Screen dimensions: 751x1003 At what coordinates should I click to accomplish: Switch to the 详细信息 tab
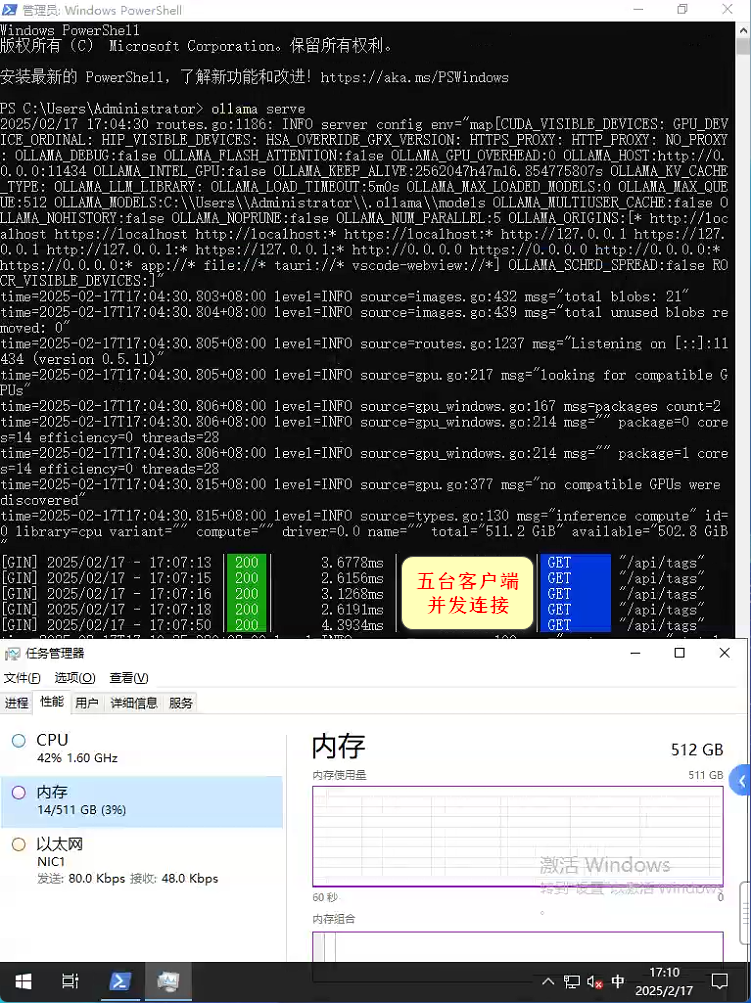tap(134, 703)
